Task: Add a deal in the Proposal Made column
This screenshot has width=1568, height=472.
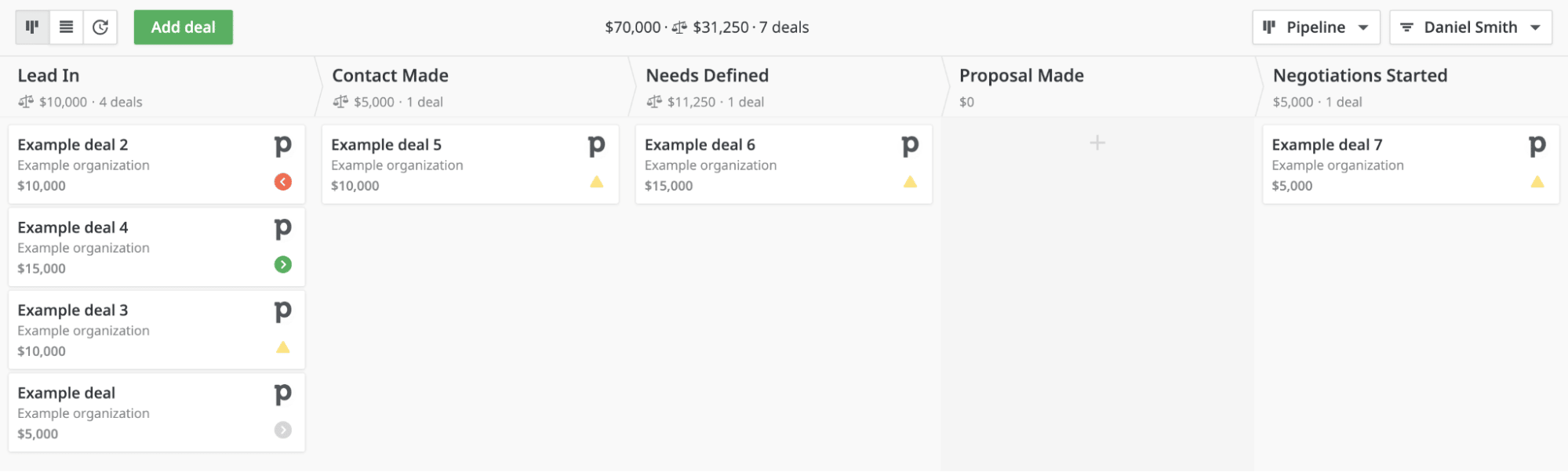Action: click(x=1097, y=143)
